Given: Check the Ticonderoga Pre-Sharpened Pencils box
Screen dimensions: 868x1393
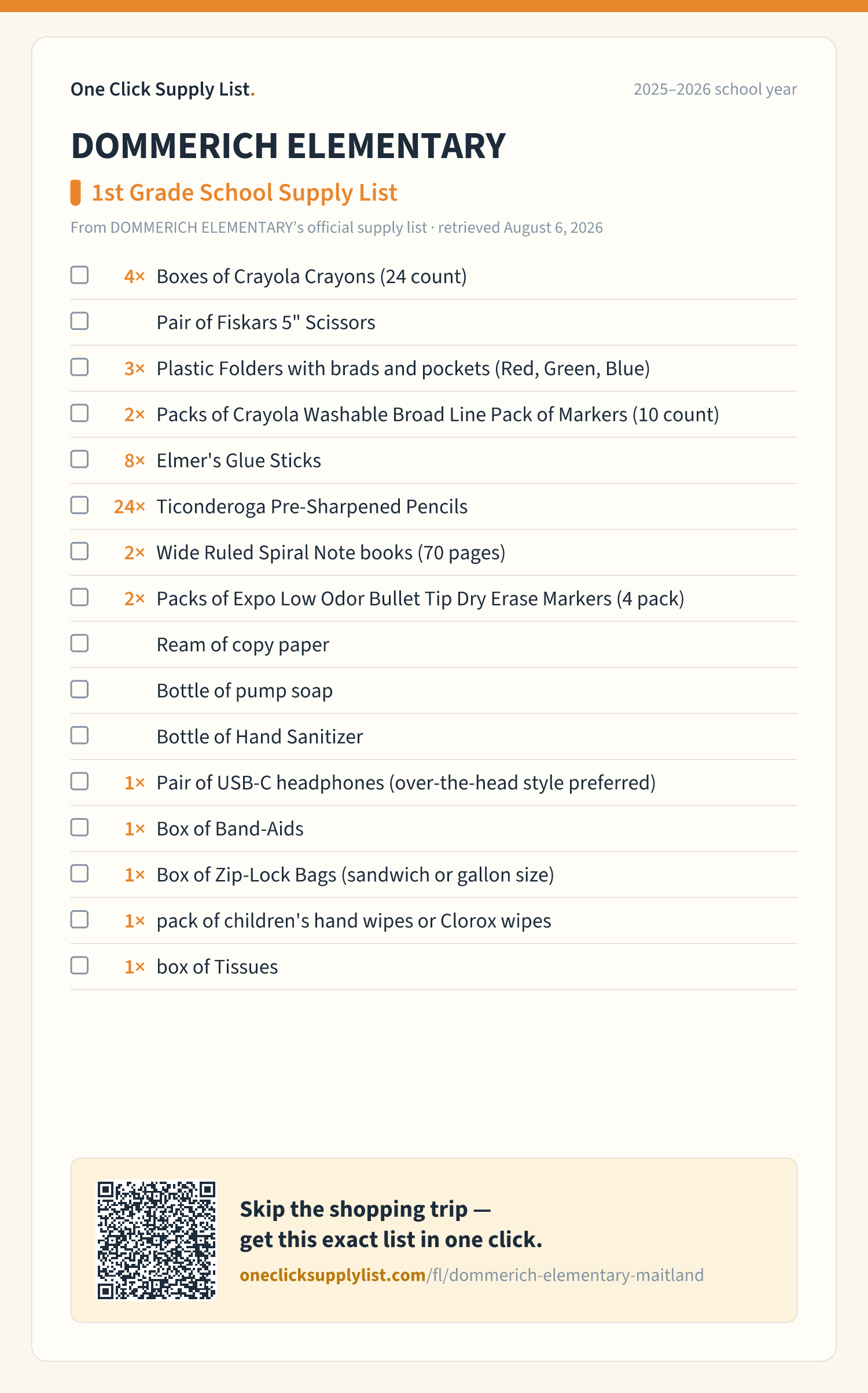Looking at the screenshot, I should (x=79, y=505).
